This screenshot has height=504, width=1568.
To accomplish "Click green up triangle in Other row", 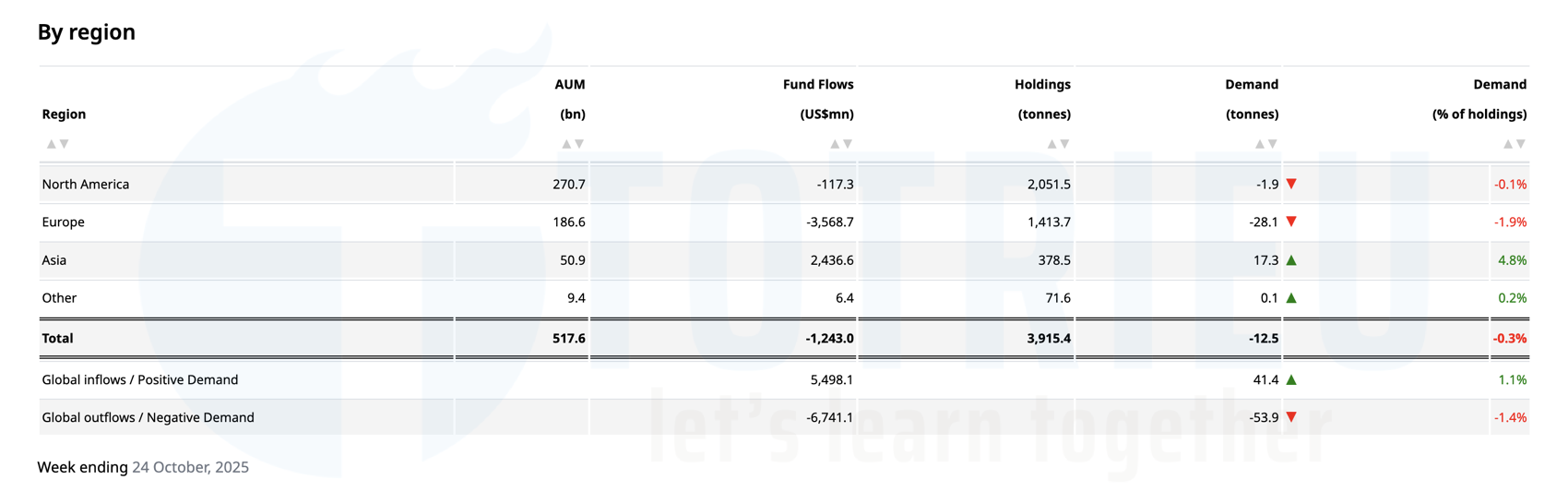I will coord(1291,298).
